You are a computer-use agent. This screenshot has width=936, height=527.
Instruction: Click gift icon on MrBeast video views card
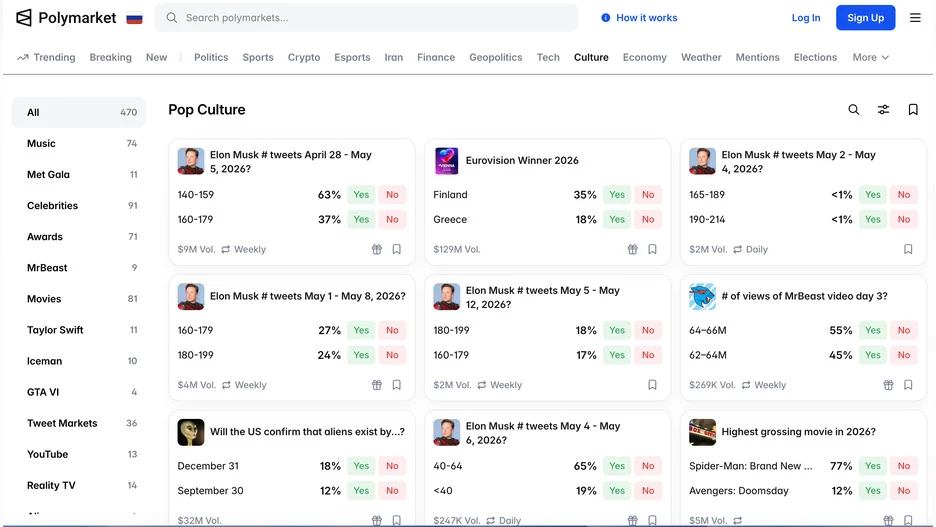click(888, 385)
